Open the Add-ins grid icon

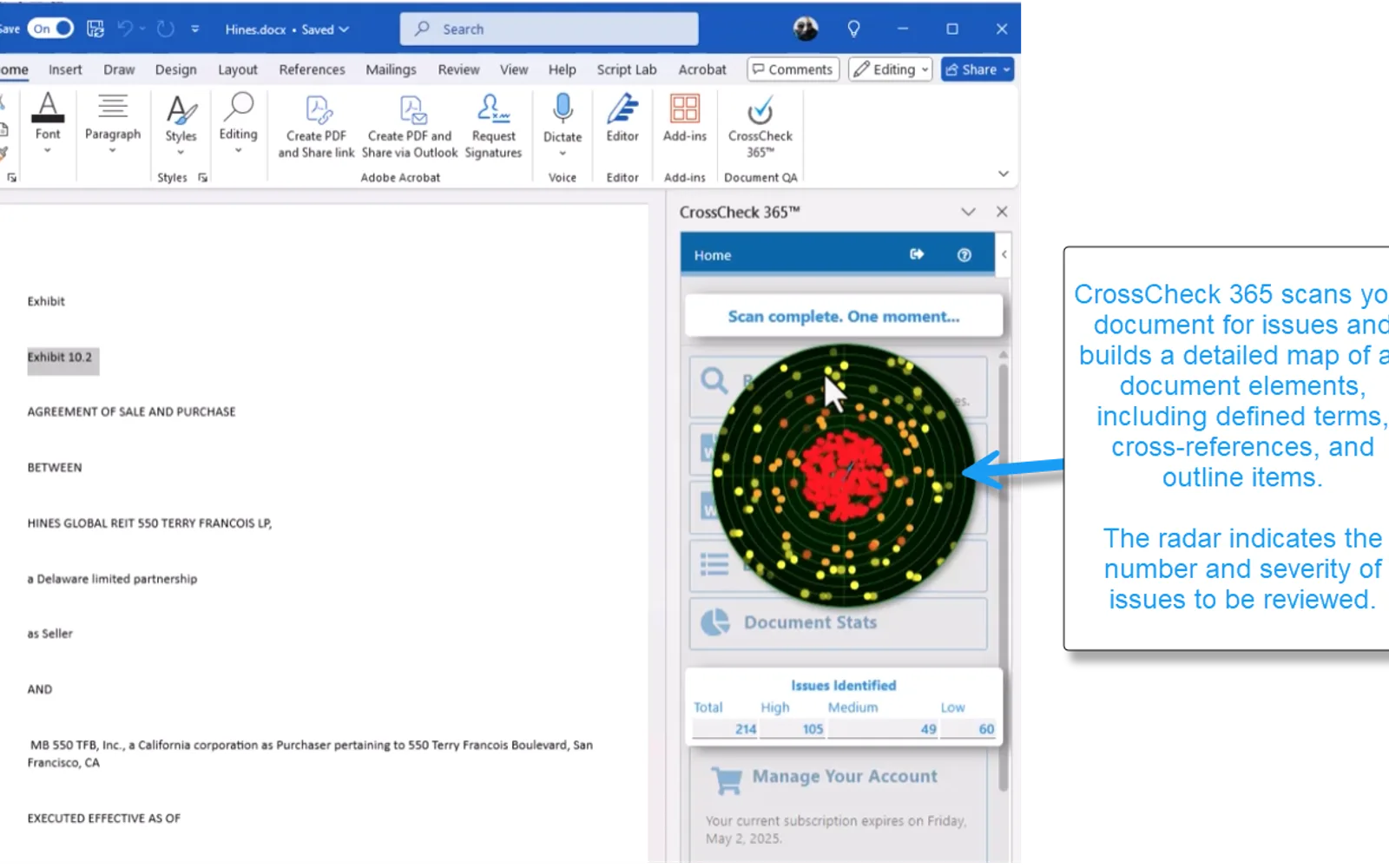point(684,109)
